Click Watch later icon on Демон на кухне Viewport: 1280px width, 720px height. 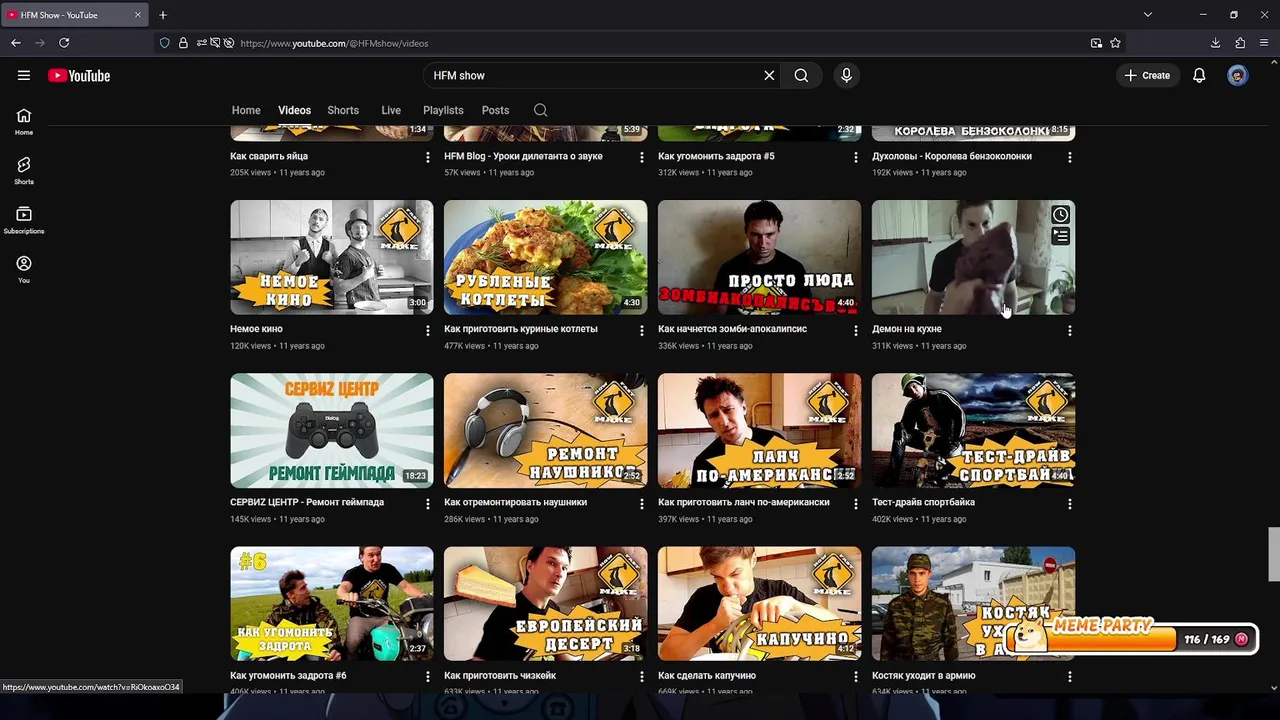pyautogui.click(x=1060, y=214)
